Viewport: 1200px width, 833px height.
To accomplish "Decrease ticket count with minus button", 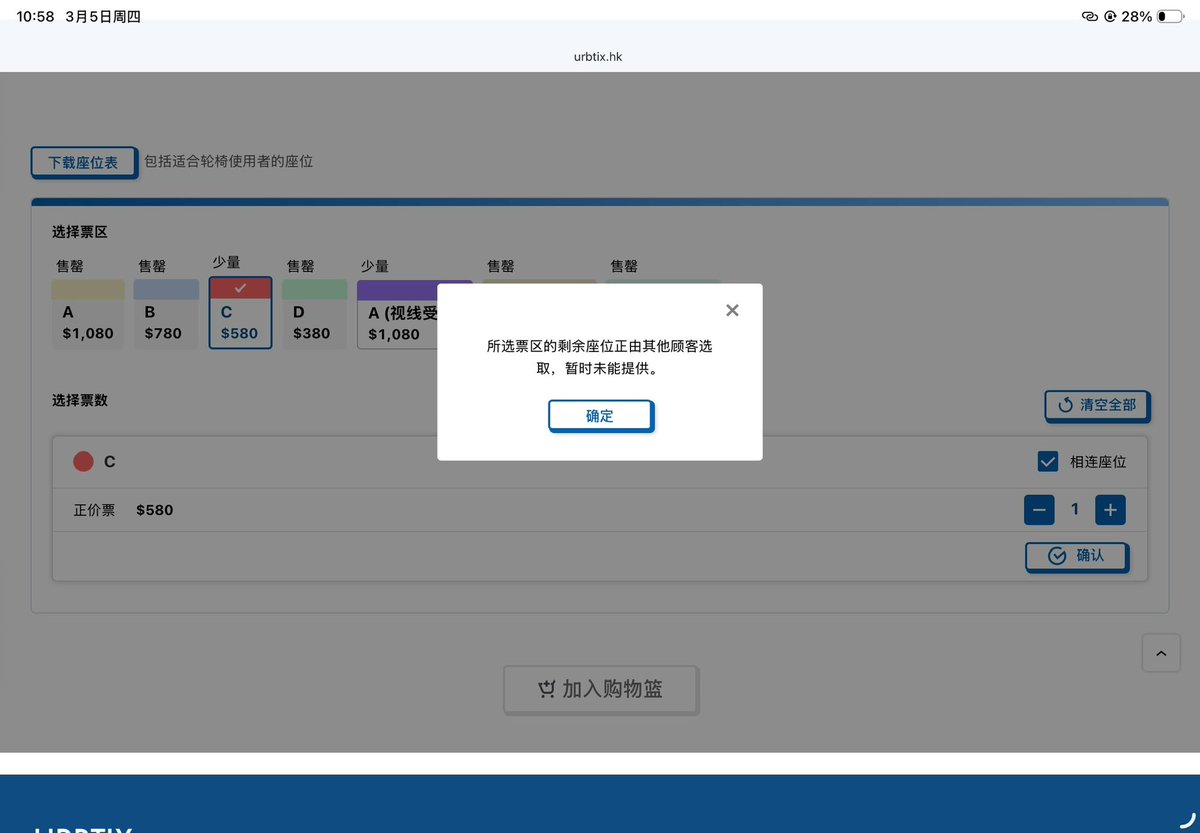I will [x=1039, y=510].
